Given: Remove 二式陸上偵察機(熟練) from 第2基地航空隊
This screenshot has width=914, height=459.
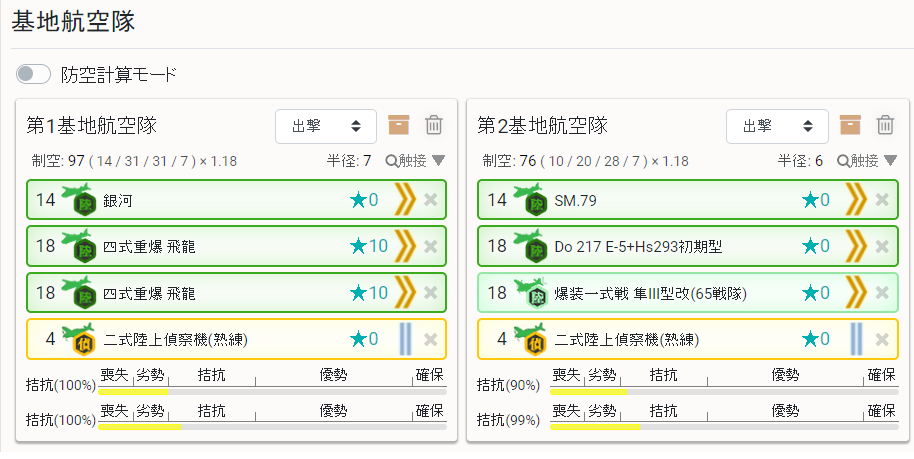Looking at the screenshot, I should point(882,339).
